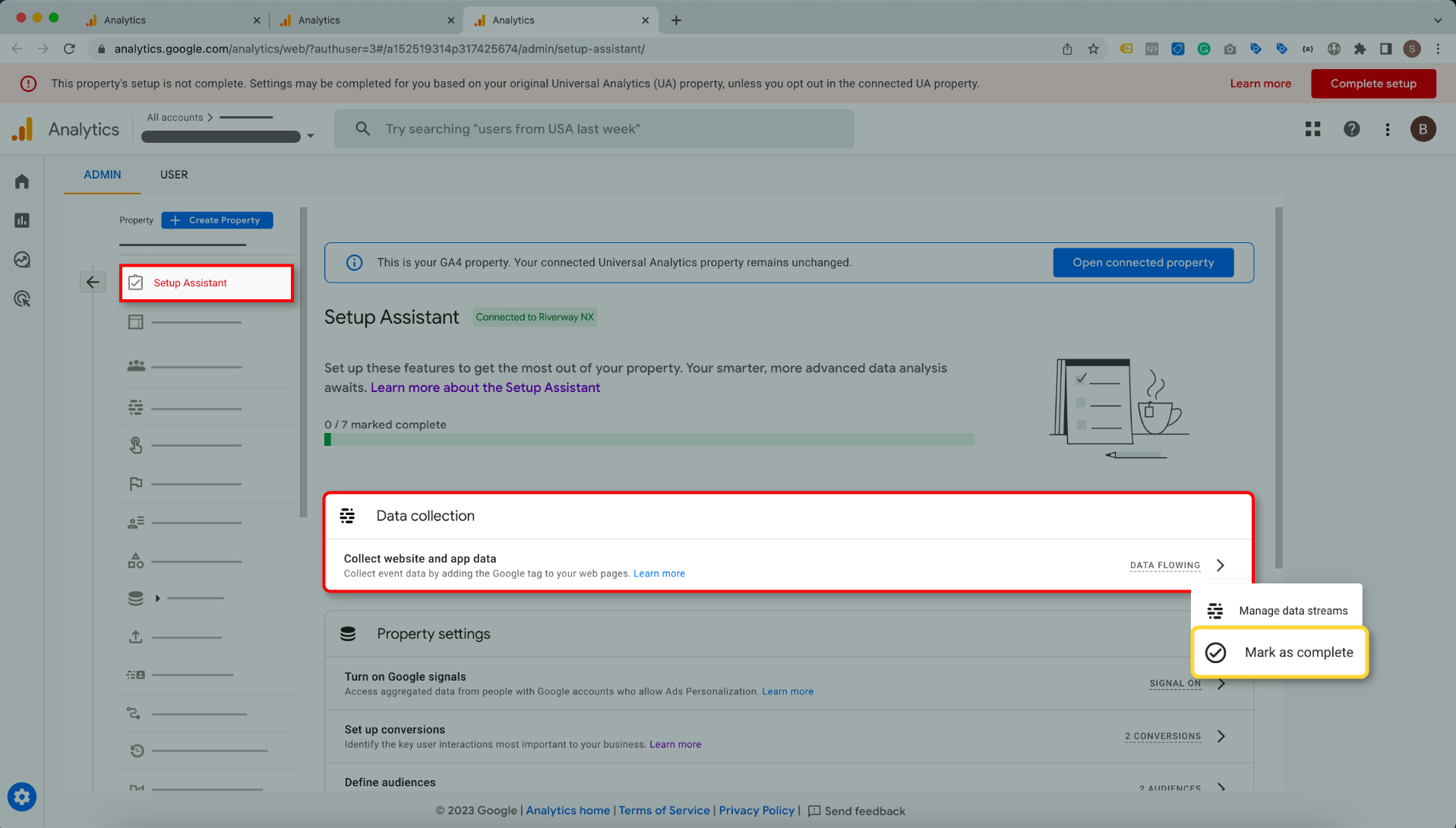Screen dimensions: 1456x828
Task: Click the warning icon in the setup banner
Action: click(28, 84)
